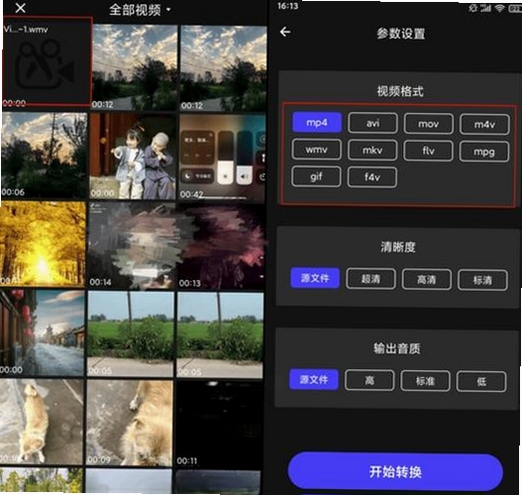Choose wmv video format
This screenshot has width=522, height=495.
[x=316, y=150]
